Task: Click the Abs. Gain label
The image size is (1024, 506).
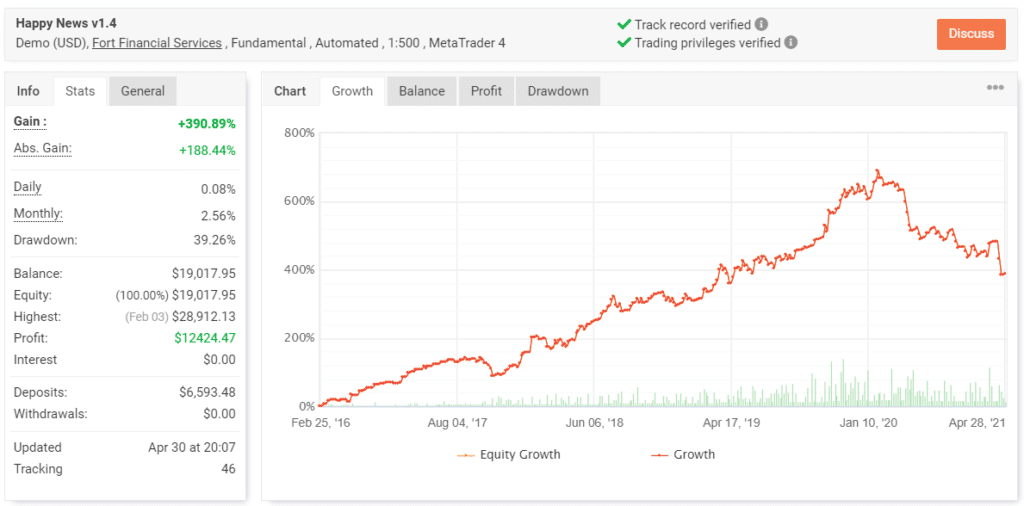Action: [42, 148]
